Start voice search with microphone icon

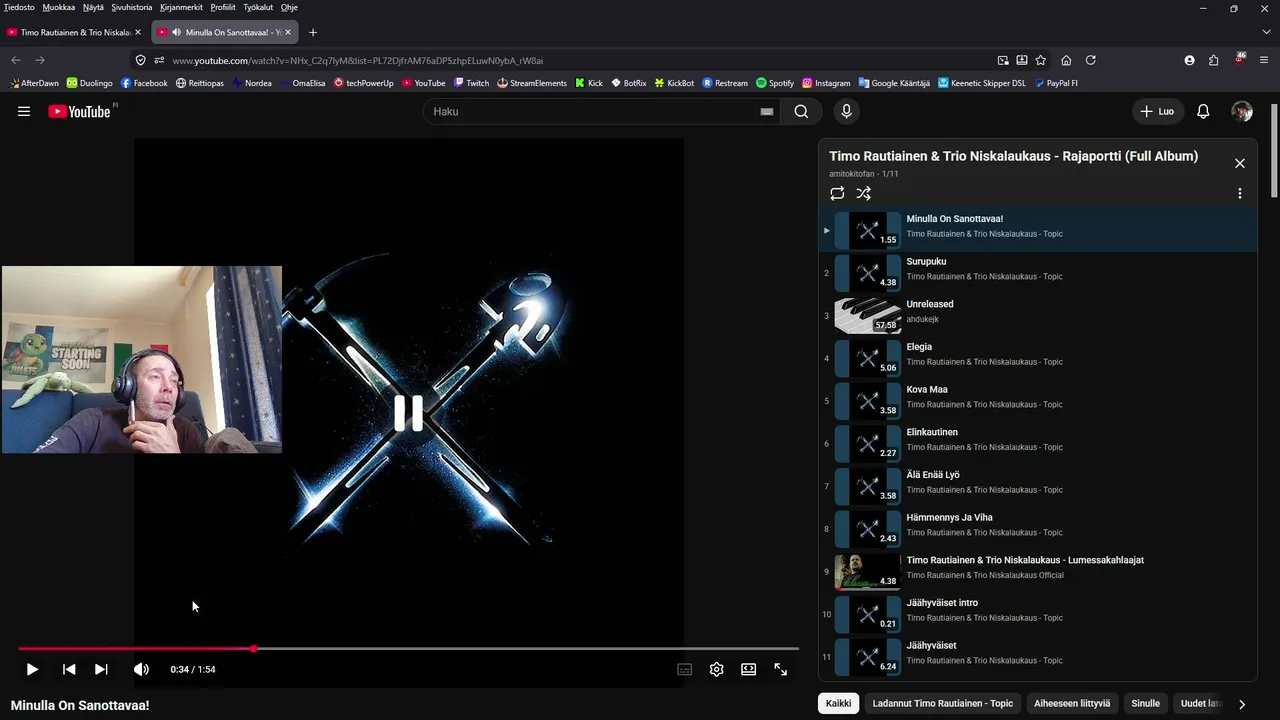click(846, 111)
